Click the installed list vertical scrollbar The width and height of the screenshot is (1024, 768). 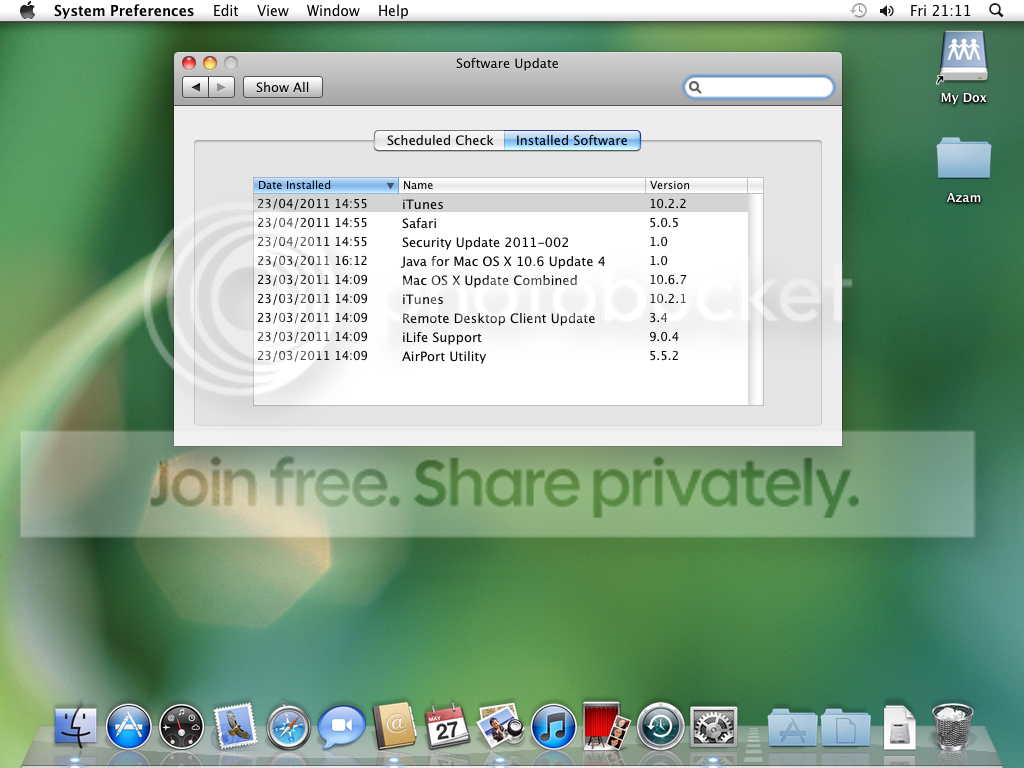(x=756, y=299)
